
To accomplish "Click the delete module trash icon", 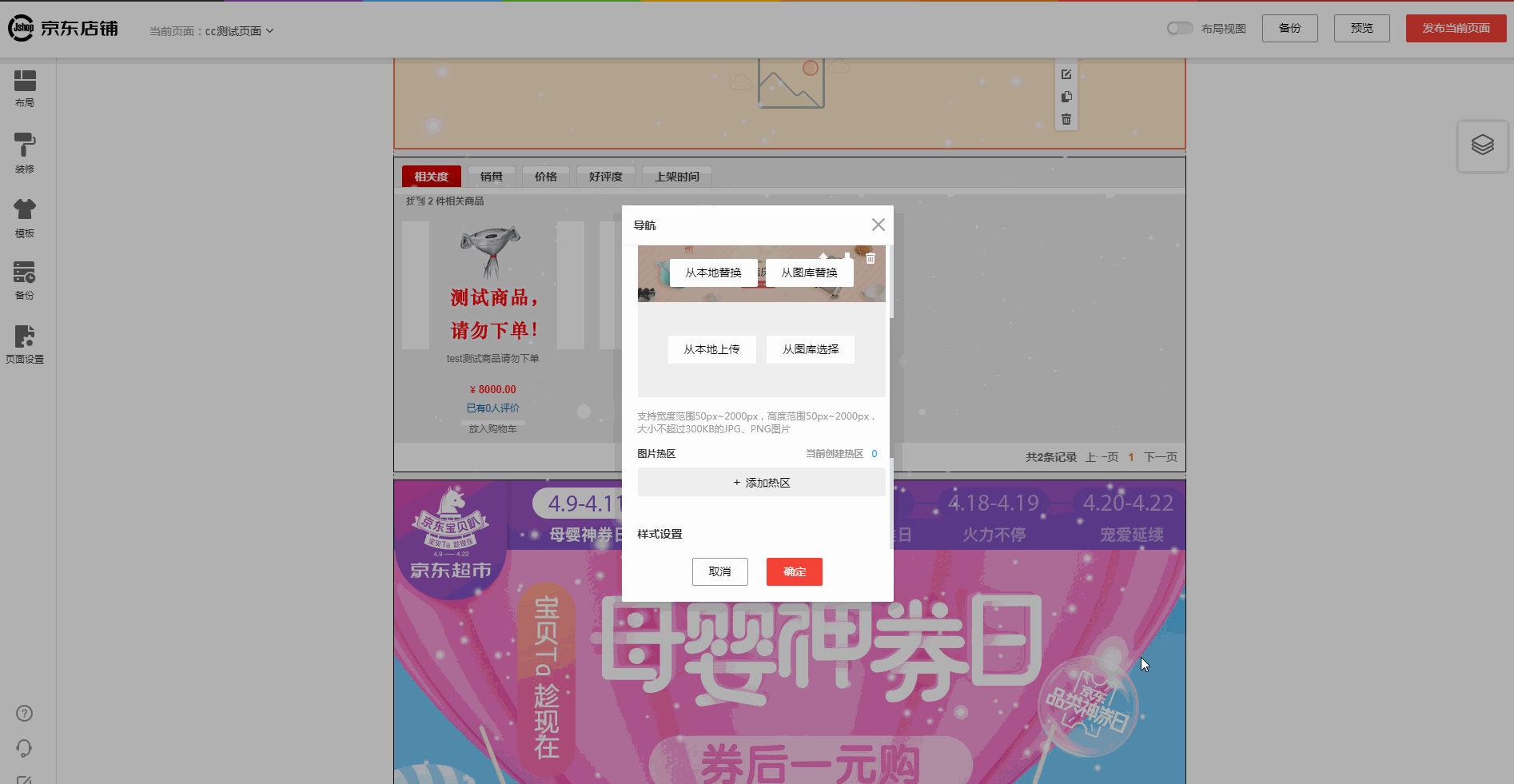I will pyautogui.click(x=1066, y=119).
